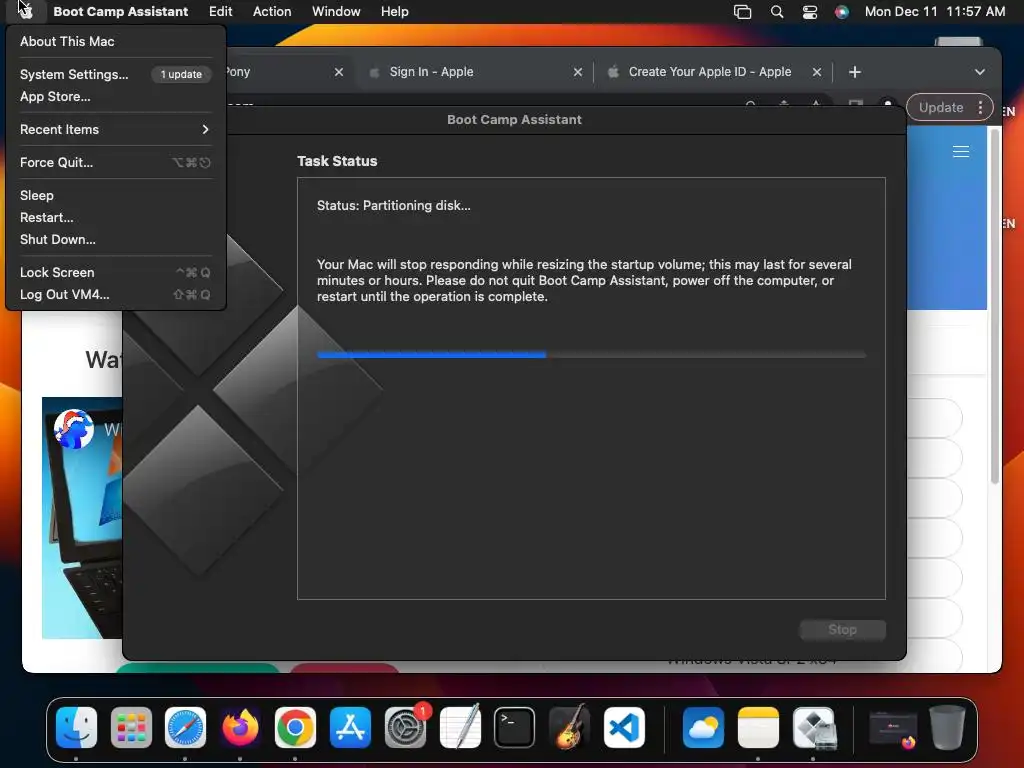Expand the Recent Items submenu
Screen dimensions: 1024x768
[x=116, y=129]
